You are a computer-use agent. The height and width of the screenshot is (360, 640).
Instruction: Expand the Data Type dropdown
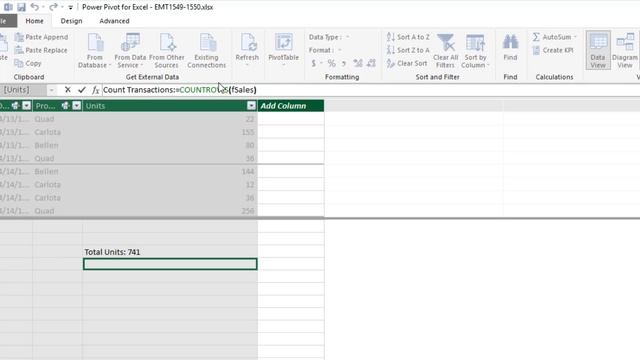click(x=348, y=37)
